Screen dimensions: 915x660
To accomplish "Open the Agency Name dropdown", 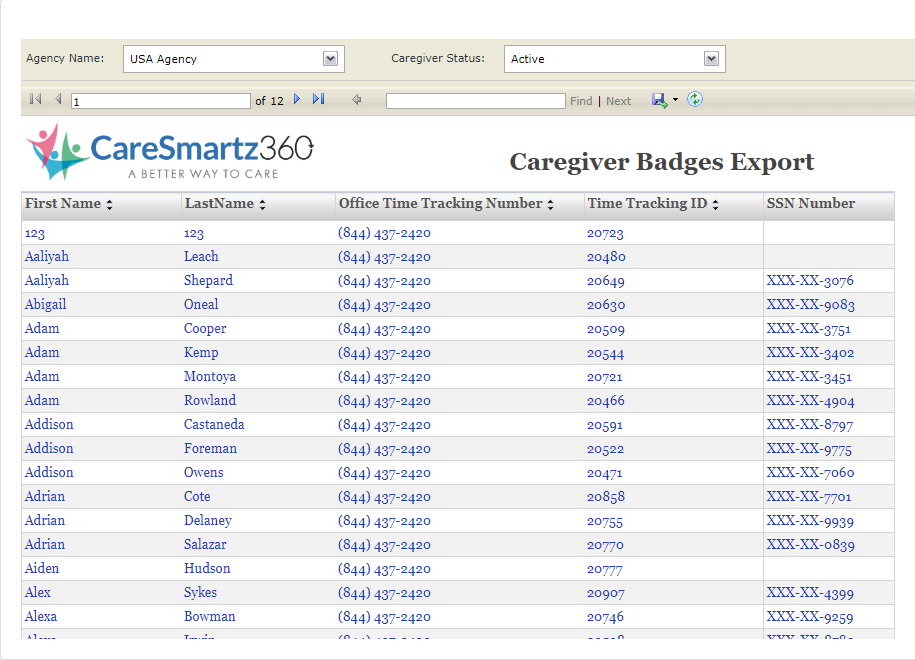I will click(331, 58).
